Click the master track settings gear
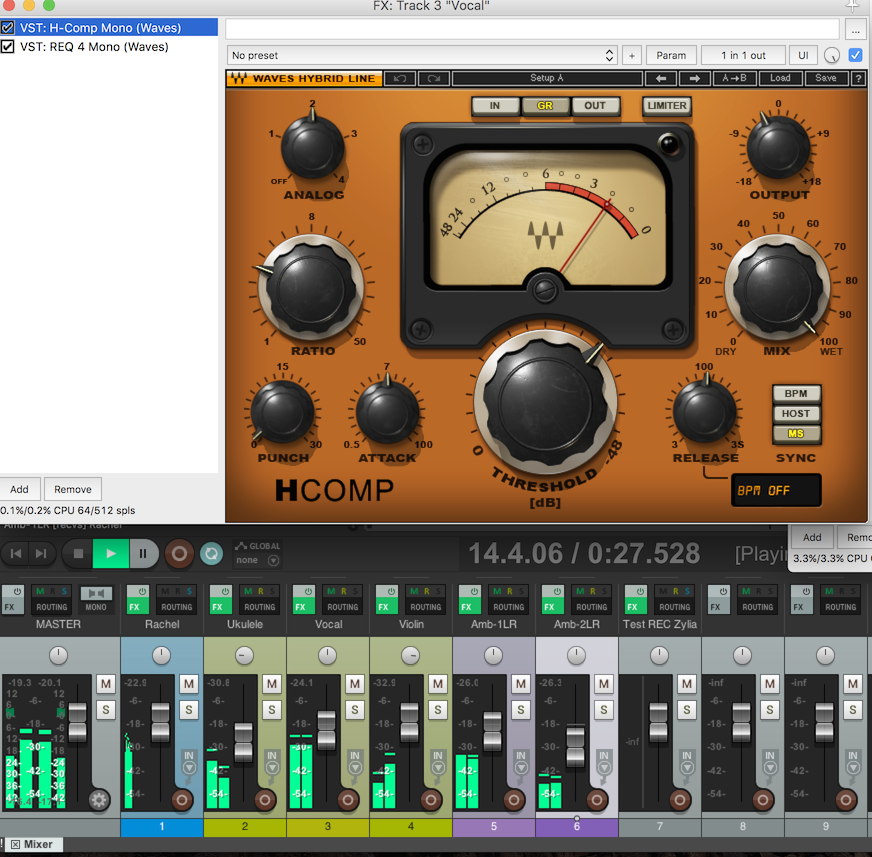 click(x=99, y=800)
